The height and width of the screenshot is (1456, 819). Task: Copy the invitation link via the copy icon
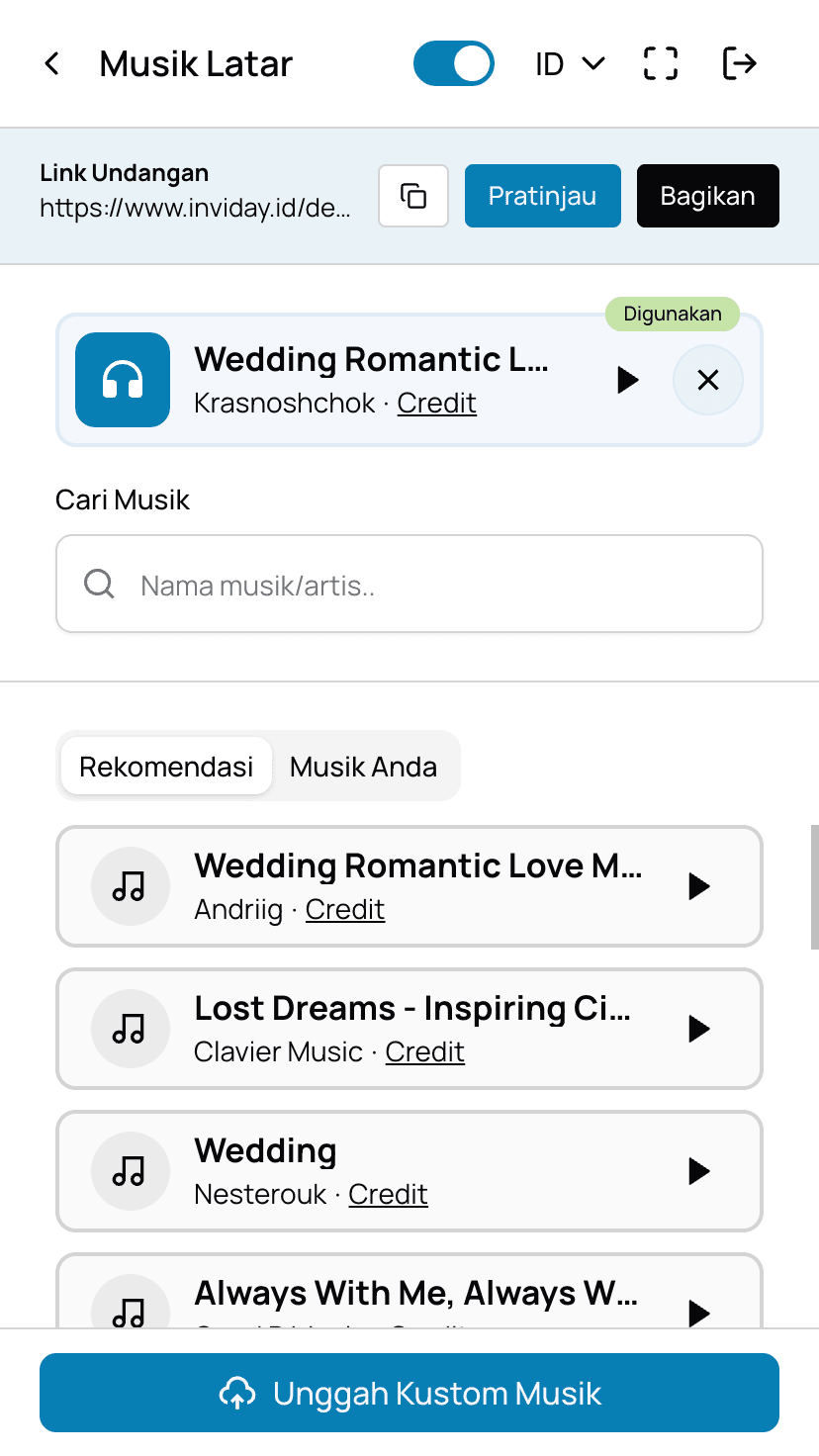click(x=413, y=196)
